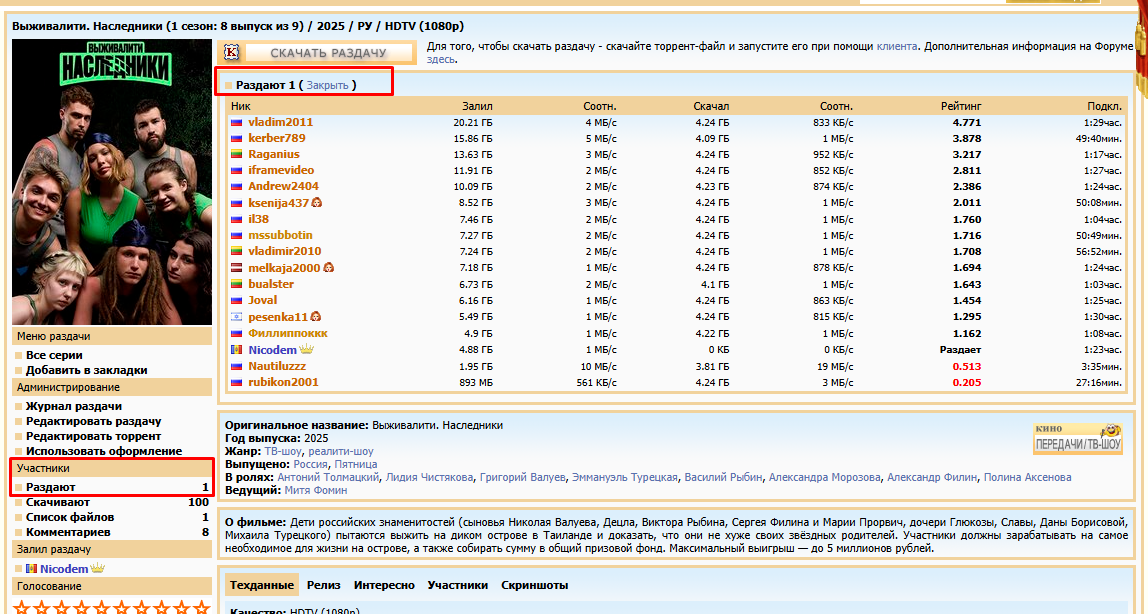Expand the Скачивают participants list
This screenshot has height=614, width=1148.
58,502
